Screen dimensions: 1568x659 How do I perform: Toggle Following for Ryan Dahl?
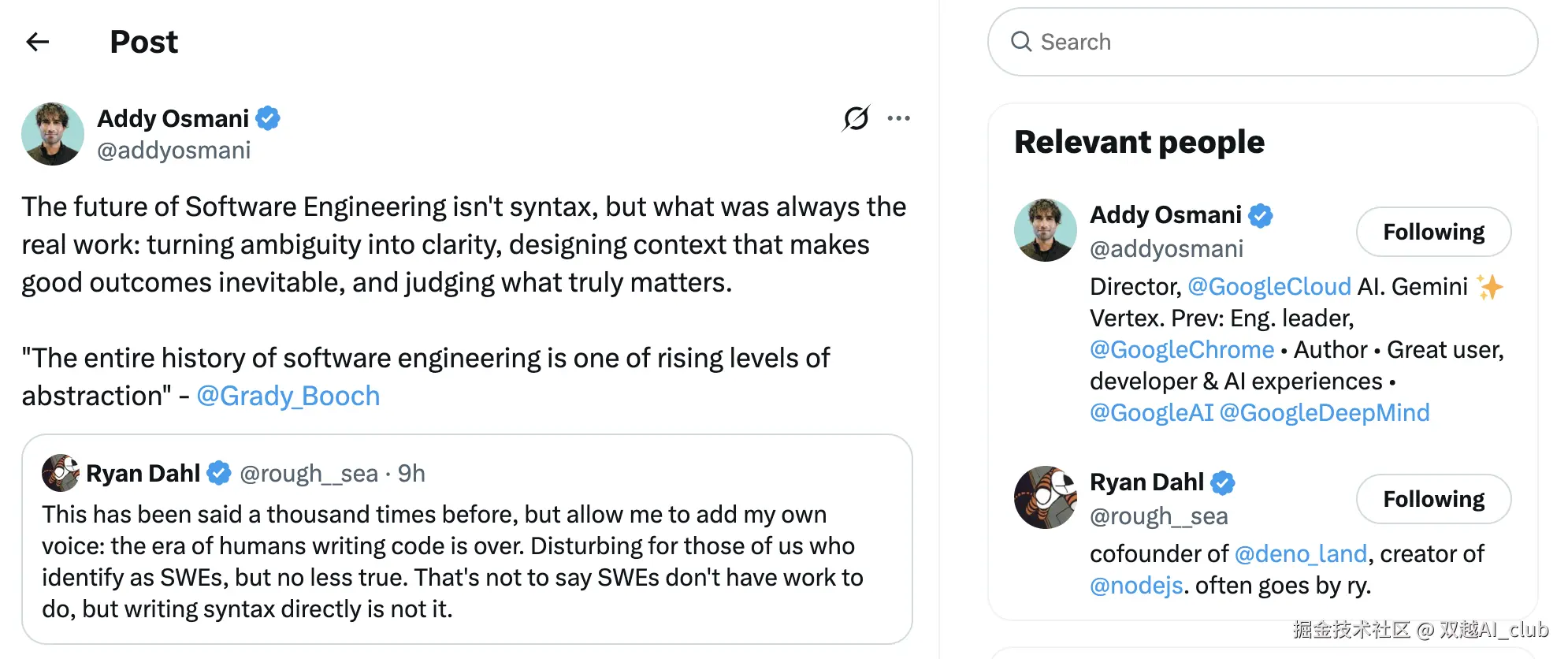1433,499
